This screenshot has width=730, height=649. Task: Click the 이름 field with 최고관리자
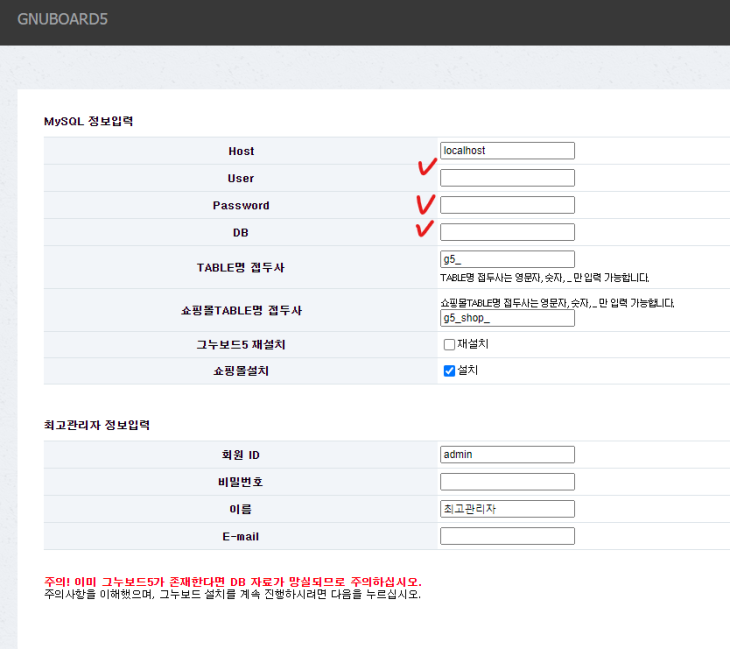(x=507, y=509)
